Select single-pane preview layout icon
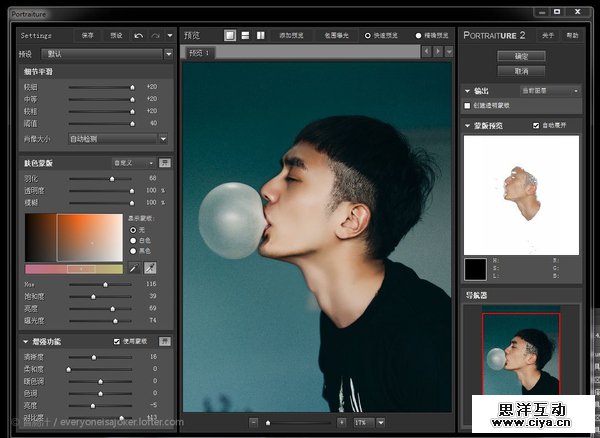 pos(229,35)
